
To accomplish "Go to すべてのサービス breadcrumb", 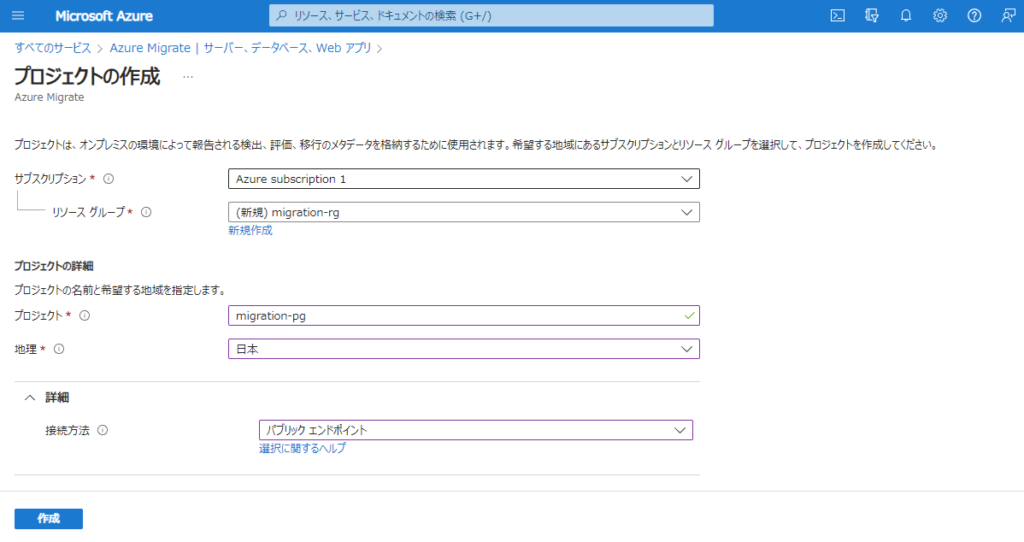I will point(53,48).
